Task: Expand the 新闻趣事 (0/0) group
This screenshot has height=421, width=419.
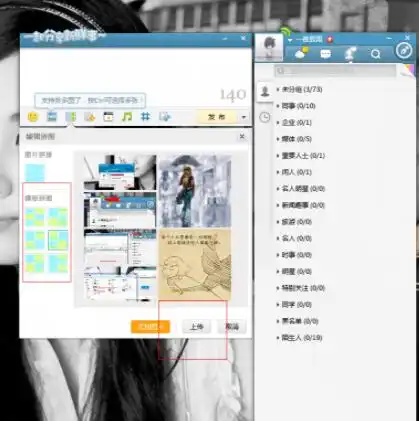Action: click(x=300, y=205)
